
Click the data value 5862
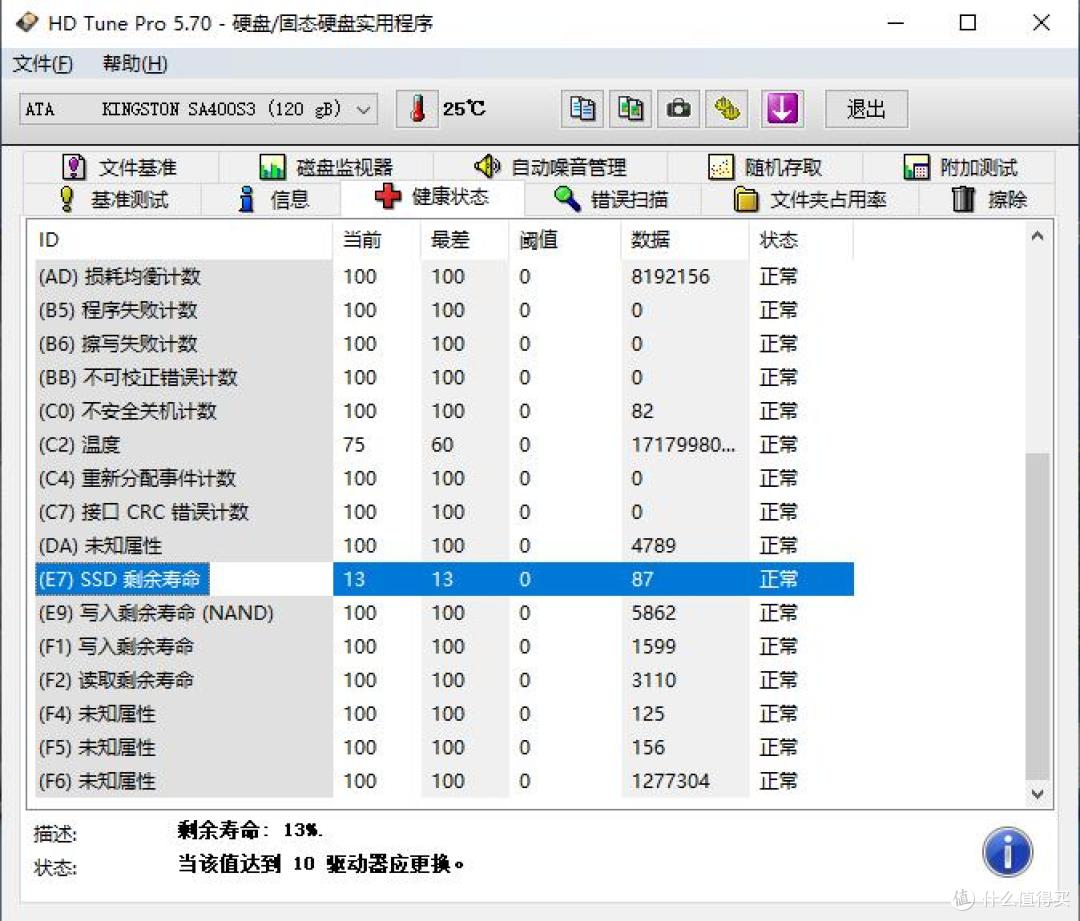tap(654, 612)
